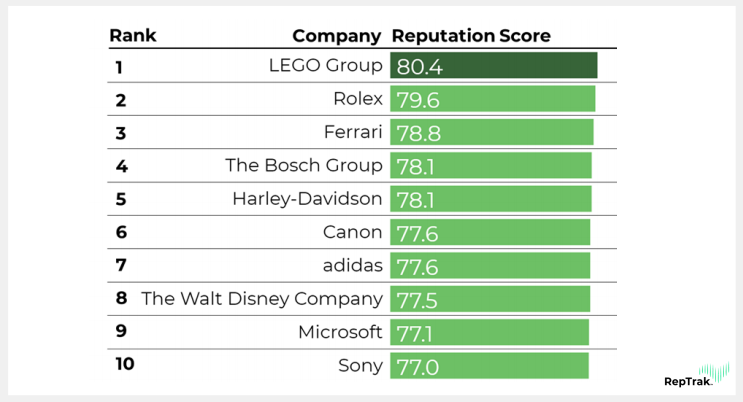Click rank number 1
The width and height of the screenshot is (743, 402).
point(119,68)
